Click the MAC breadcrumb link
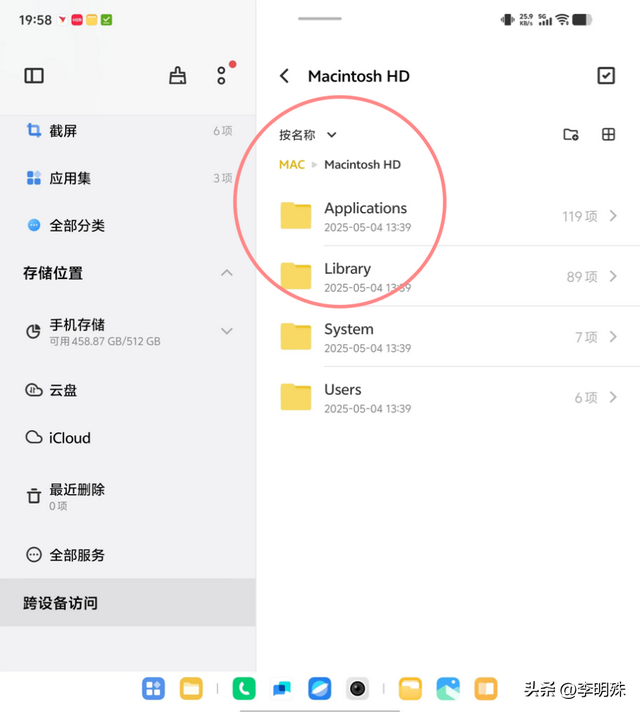 [x=292, y=164]
